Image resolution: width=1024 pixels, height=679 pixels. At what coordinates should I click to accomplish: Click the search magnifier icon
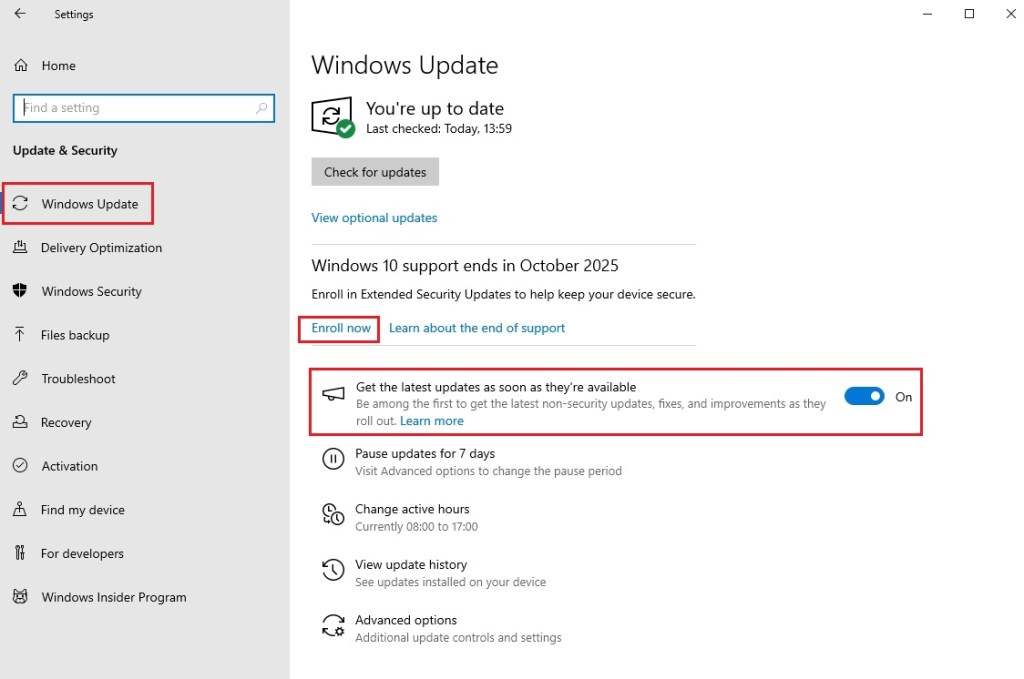click(262, 108)
